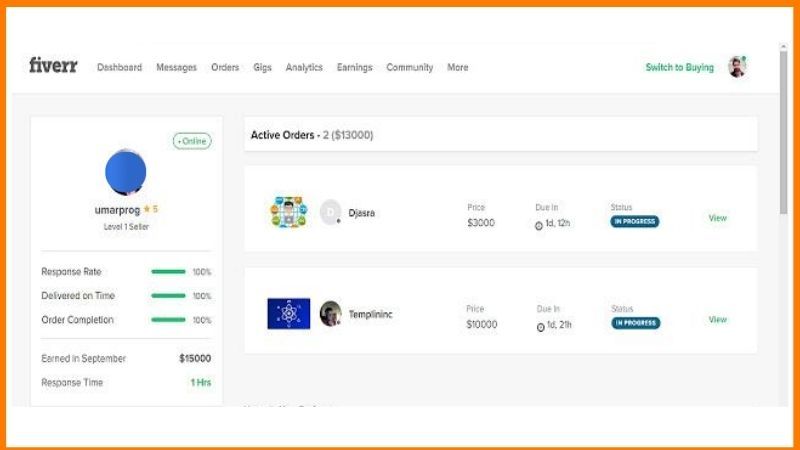The height and width of the screenshot is (450, 800).
Task: Click the $3000 price value
Action: click(481, 223)
